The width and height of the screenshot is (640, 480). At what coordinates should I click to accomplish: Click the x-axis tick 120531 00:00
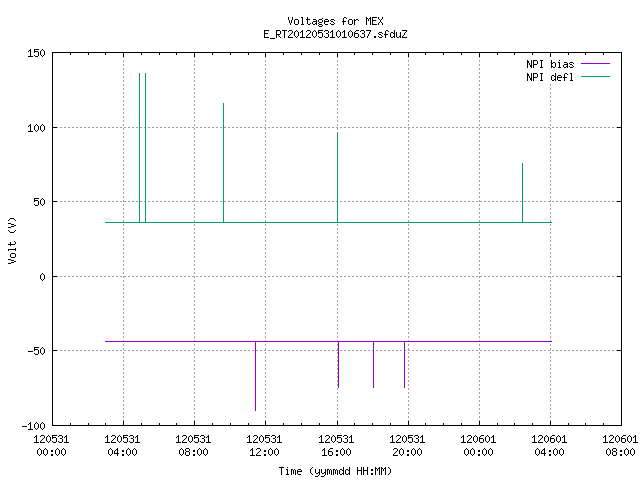(x=51, y=446)
